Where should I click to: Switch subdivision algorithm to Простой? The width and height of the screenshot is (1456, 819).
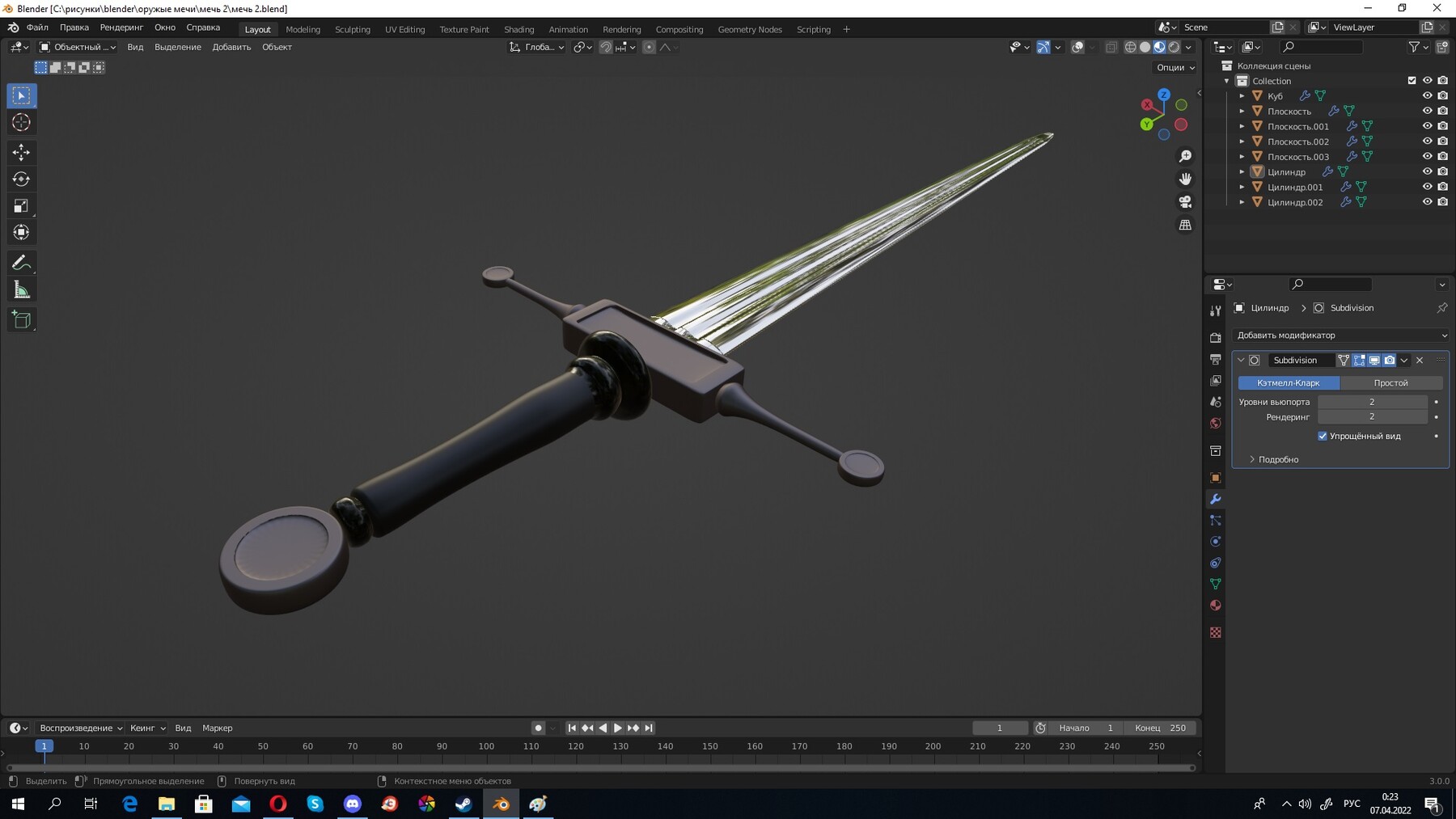(1391, 382)
